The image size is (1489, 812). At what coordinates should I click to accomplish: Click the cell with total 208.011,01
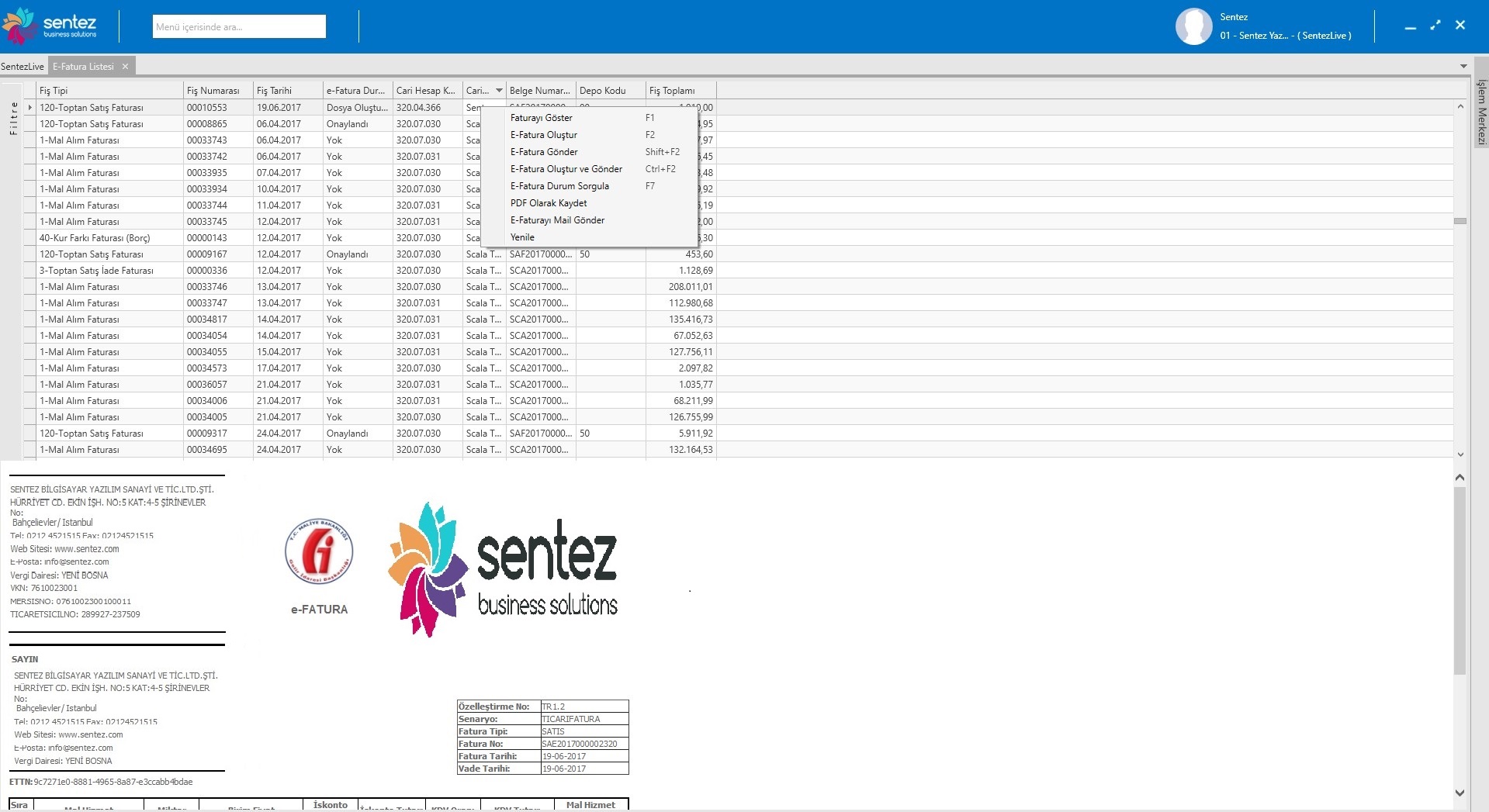point(680,287)
